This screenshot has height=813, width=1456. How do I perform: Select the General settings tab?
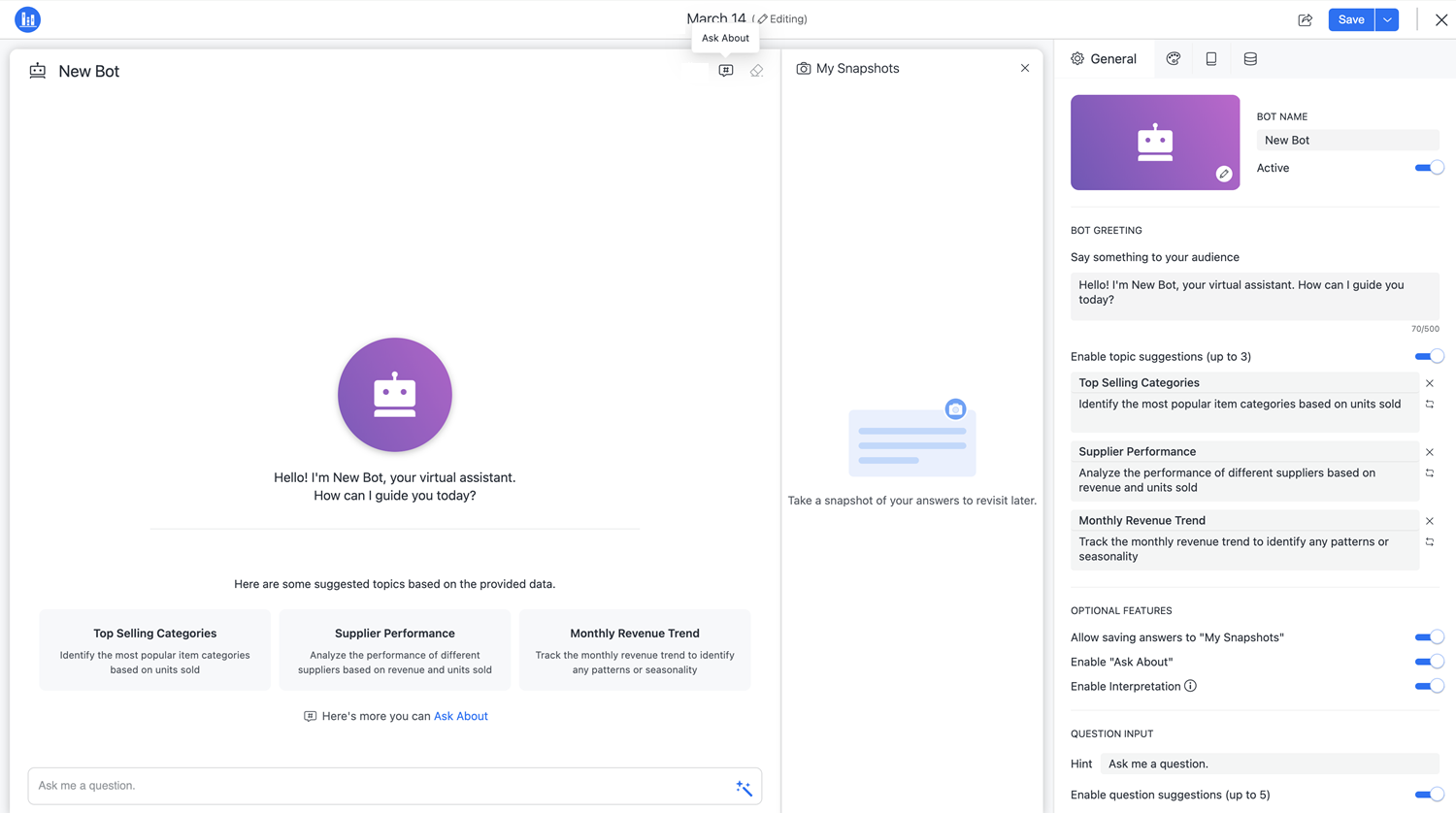tap(1104, 59)
